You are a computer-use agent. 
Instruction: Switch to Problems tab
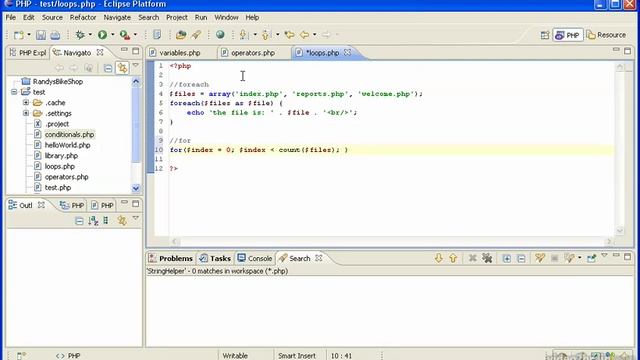tap(171, 258)
